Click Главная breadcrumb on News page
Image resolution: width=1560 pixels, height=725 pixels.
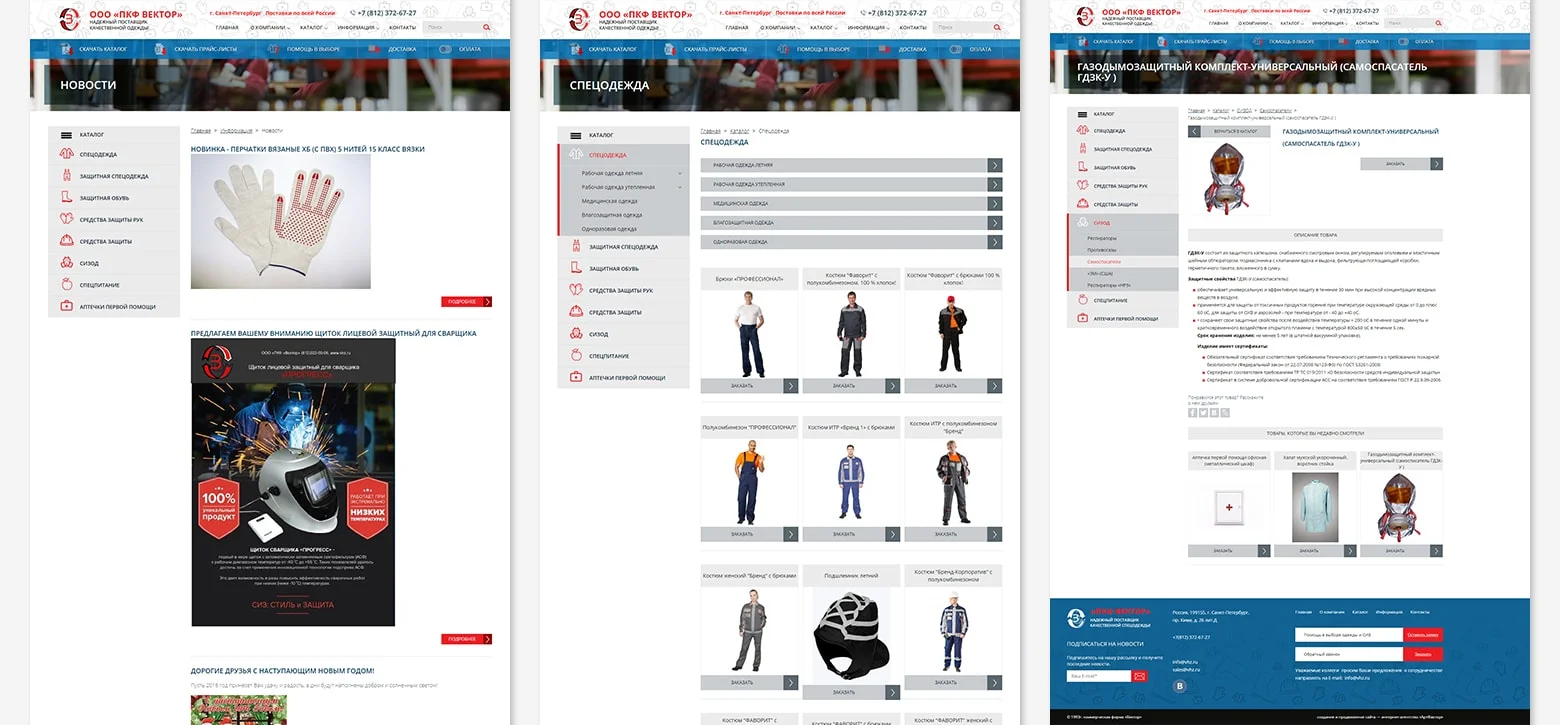pos(201,131)
